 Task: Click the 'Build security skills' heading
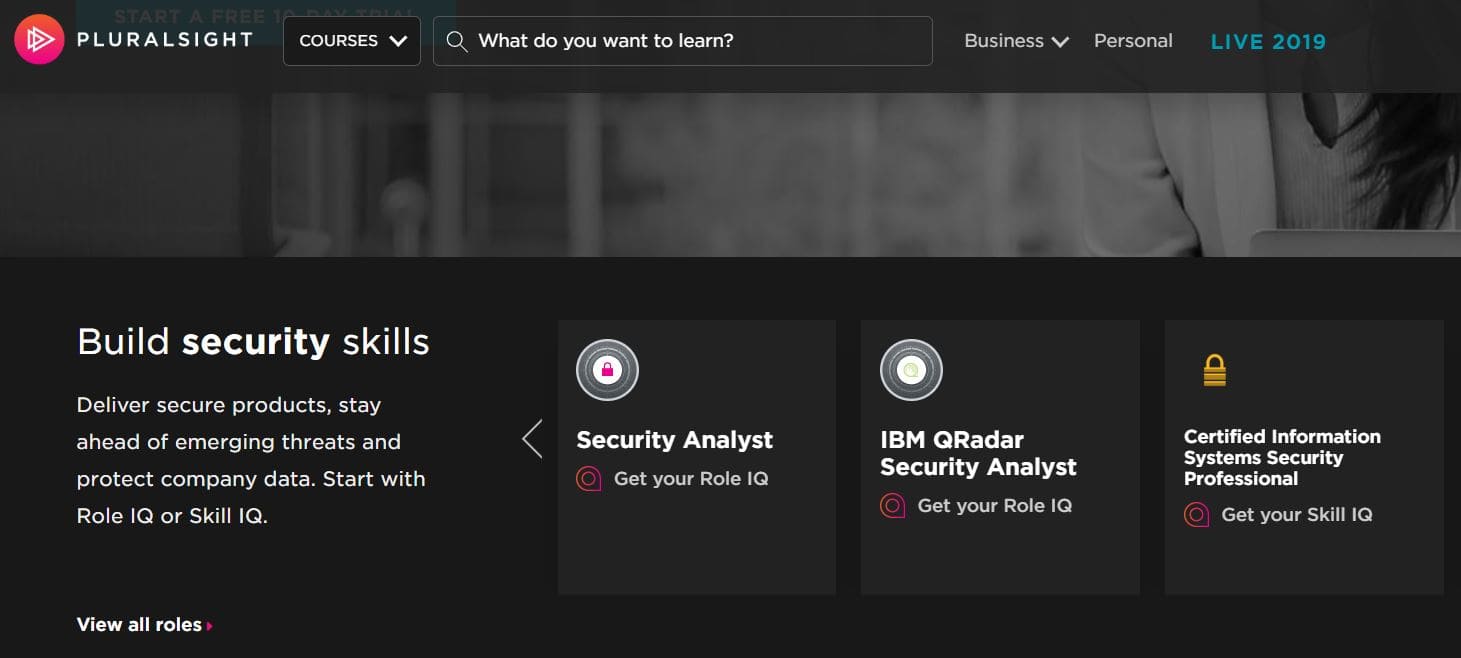pos(253,342)
